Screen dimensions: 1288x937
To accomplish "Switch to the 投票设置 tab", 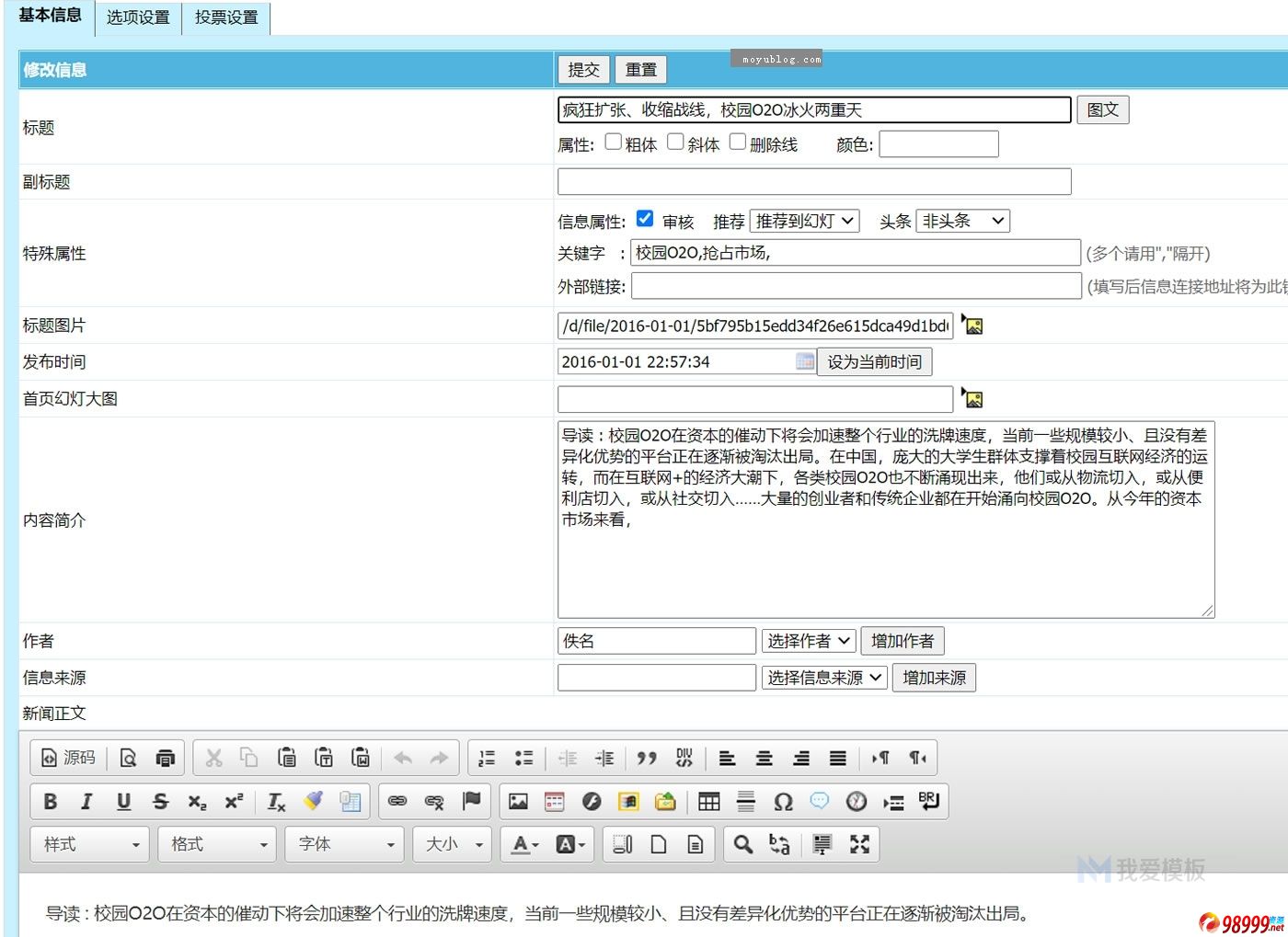I will pos(226,17).
